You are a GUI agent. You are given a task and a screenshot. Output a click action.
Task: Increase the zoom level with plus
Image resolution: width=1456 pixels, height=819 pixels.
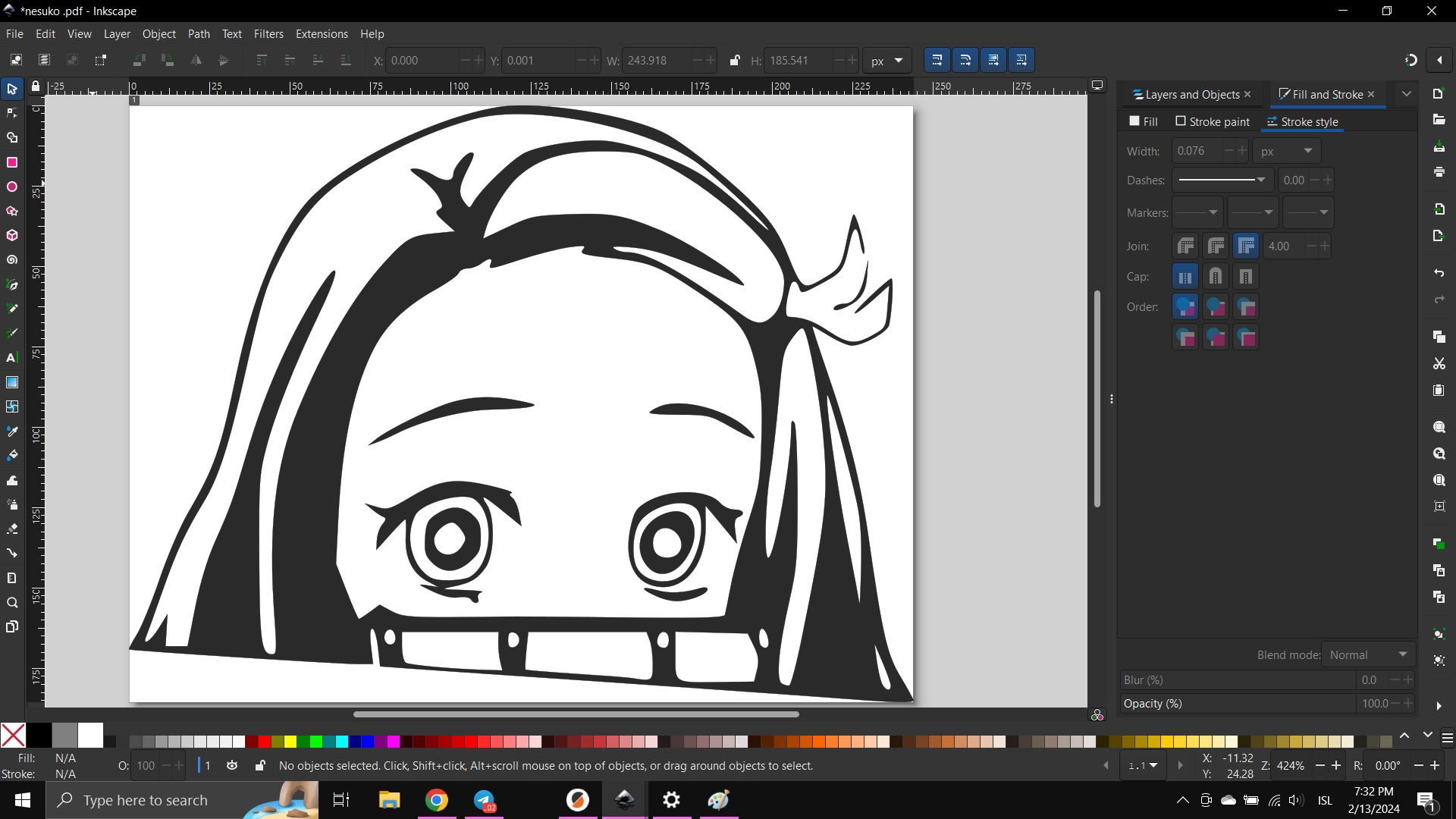pyautogui.click(x=1337, y=766)
